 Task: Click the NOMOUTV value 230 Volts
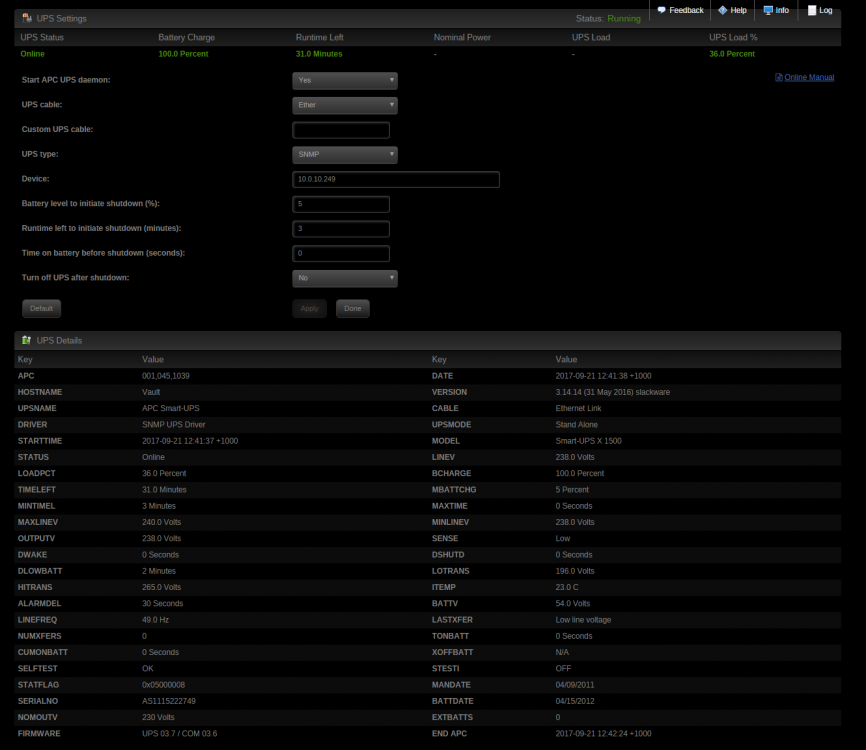[158, 717]
